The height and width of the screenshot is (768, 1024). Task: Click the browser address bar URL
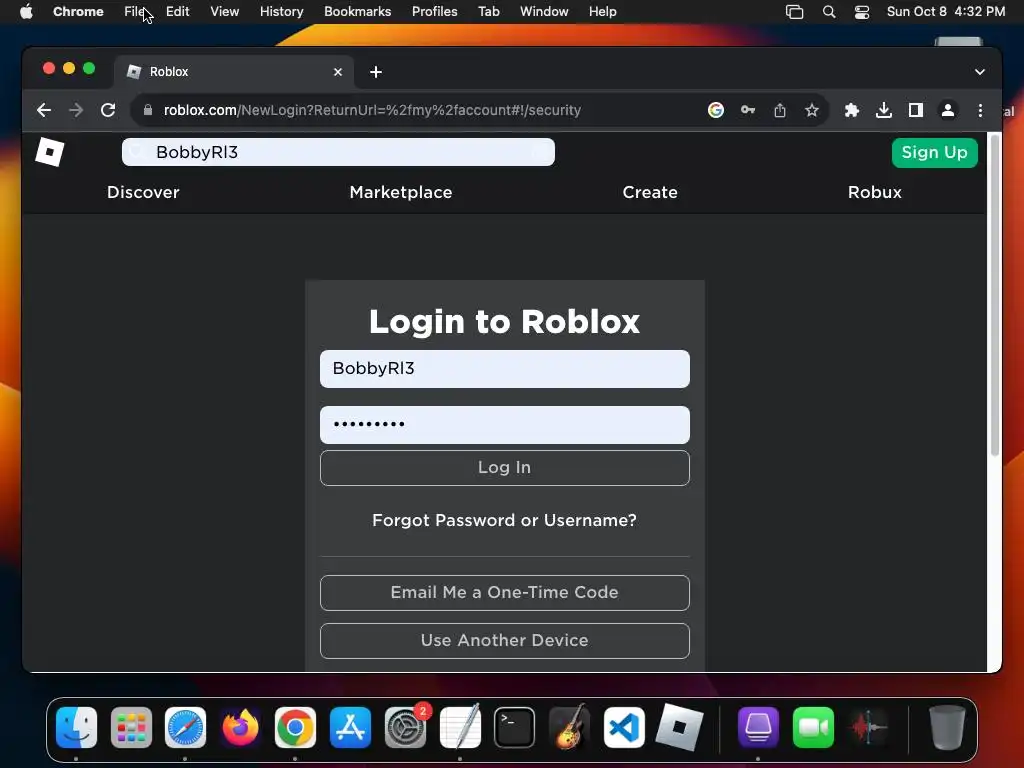point(372,110)
